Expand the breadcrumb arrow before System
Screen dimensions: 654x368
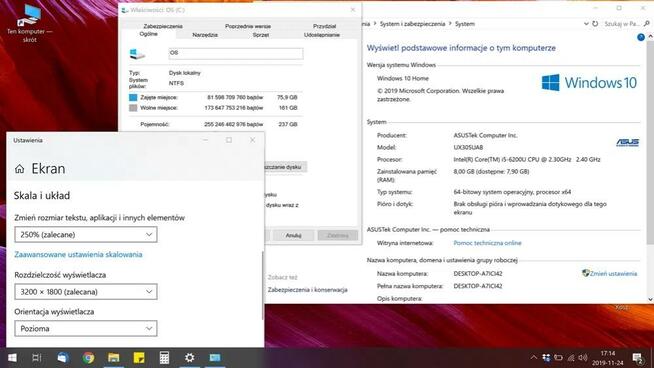450,24
